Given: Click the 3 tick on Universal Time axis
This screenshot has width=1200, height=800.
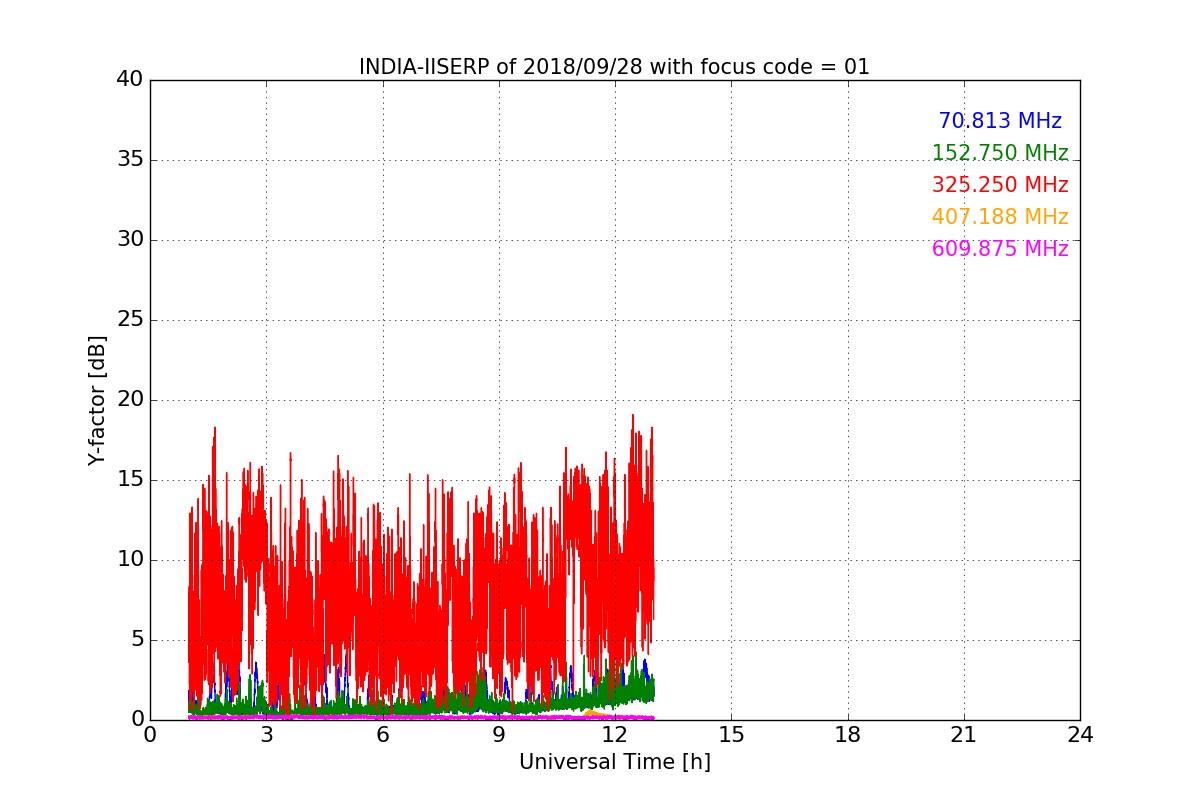Looking at the screenshot, I should (x=266, y=735).
